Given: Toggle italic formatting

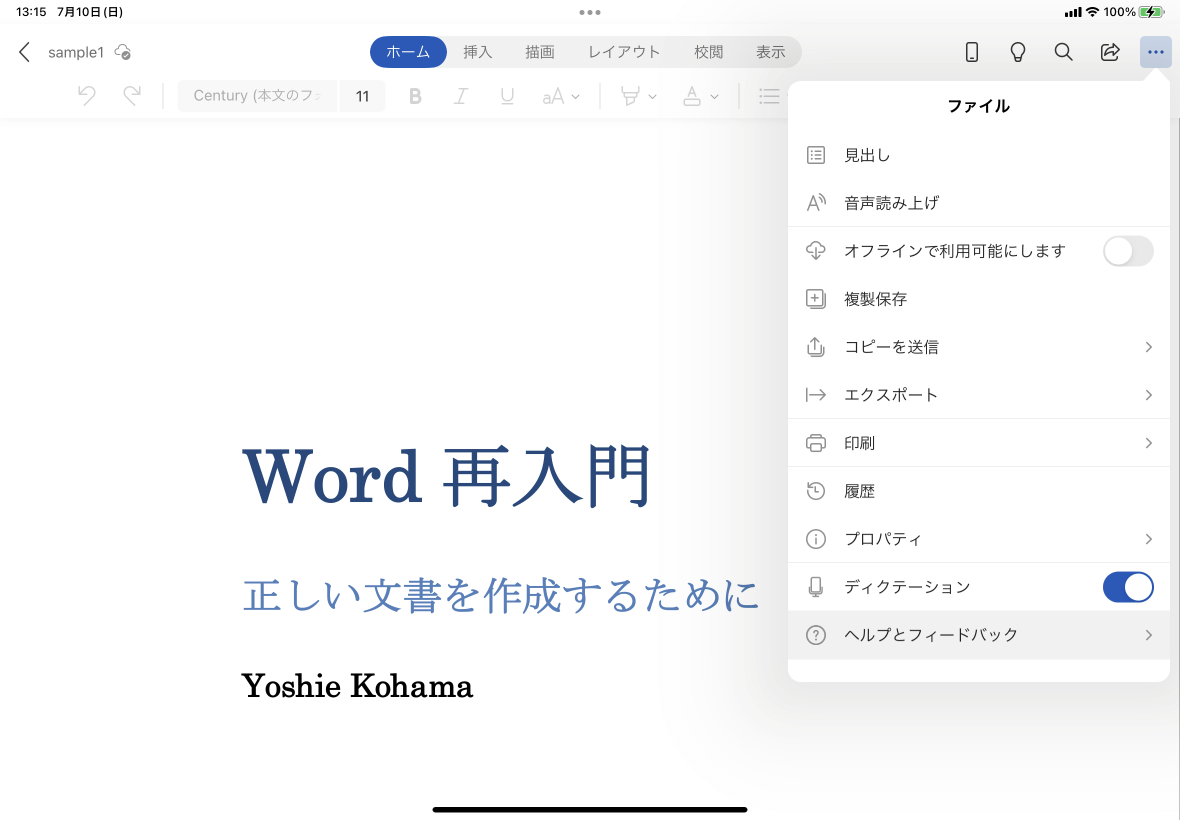Looking at the screenshot, I should (x=461, y=96).
